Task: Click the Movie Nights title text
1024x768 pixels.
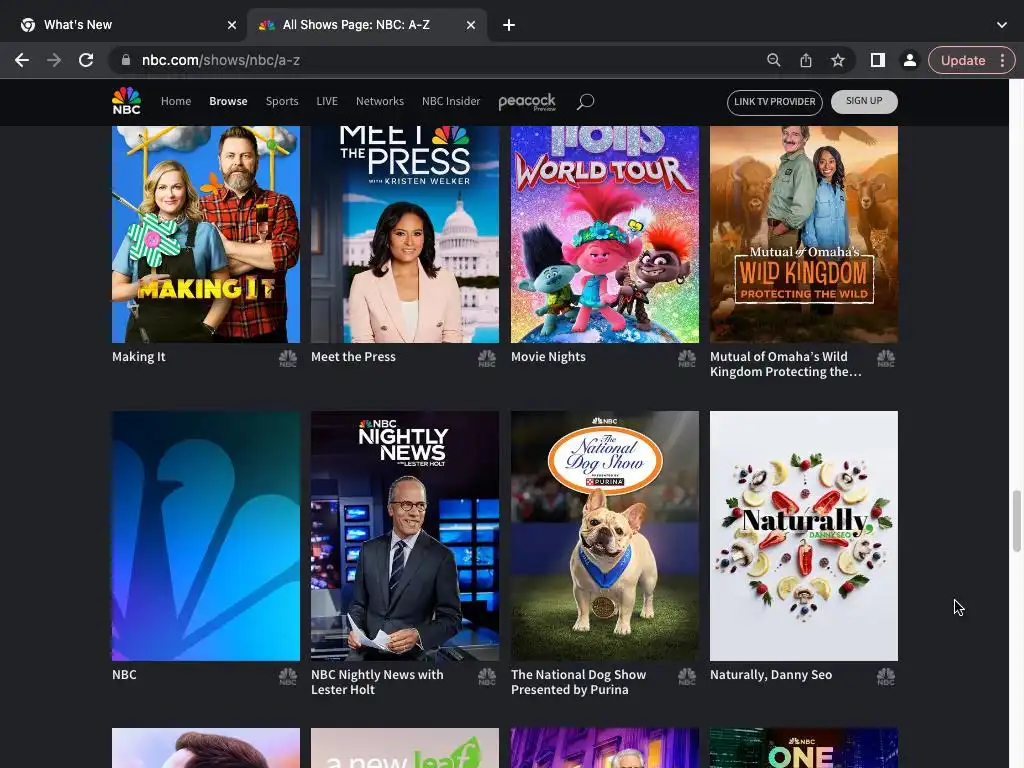Action: point(548,357)
